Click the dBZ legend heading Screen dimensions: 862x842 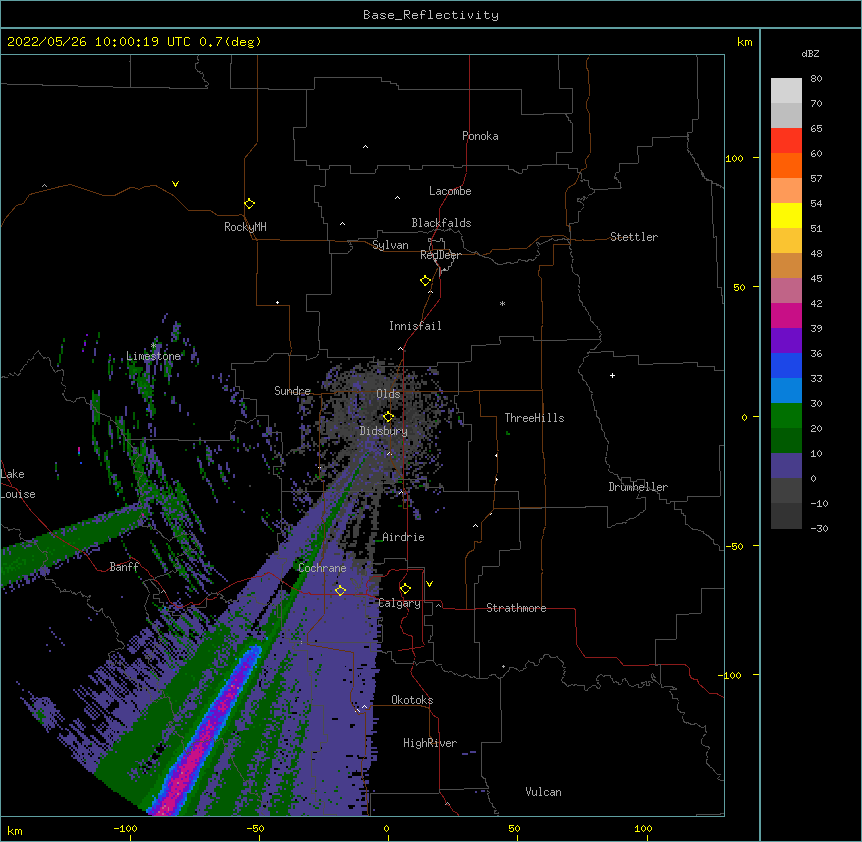tap(810, 53)
